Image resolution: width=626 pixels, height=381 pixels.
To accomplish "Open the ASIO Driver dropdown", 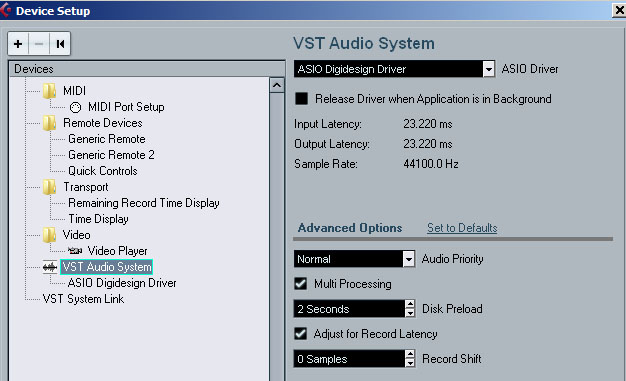I will [x=488, y=69].
